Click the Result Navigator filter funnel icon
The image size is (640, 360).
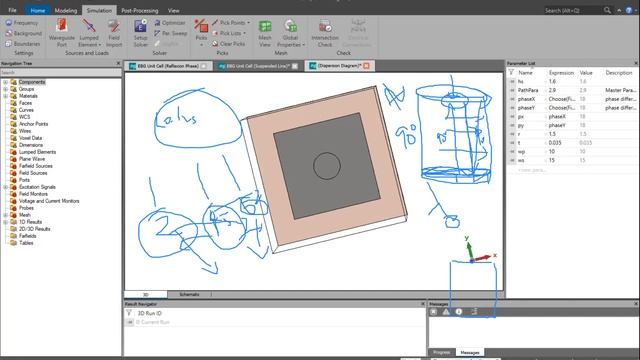[x=129, y=313]
